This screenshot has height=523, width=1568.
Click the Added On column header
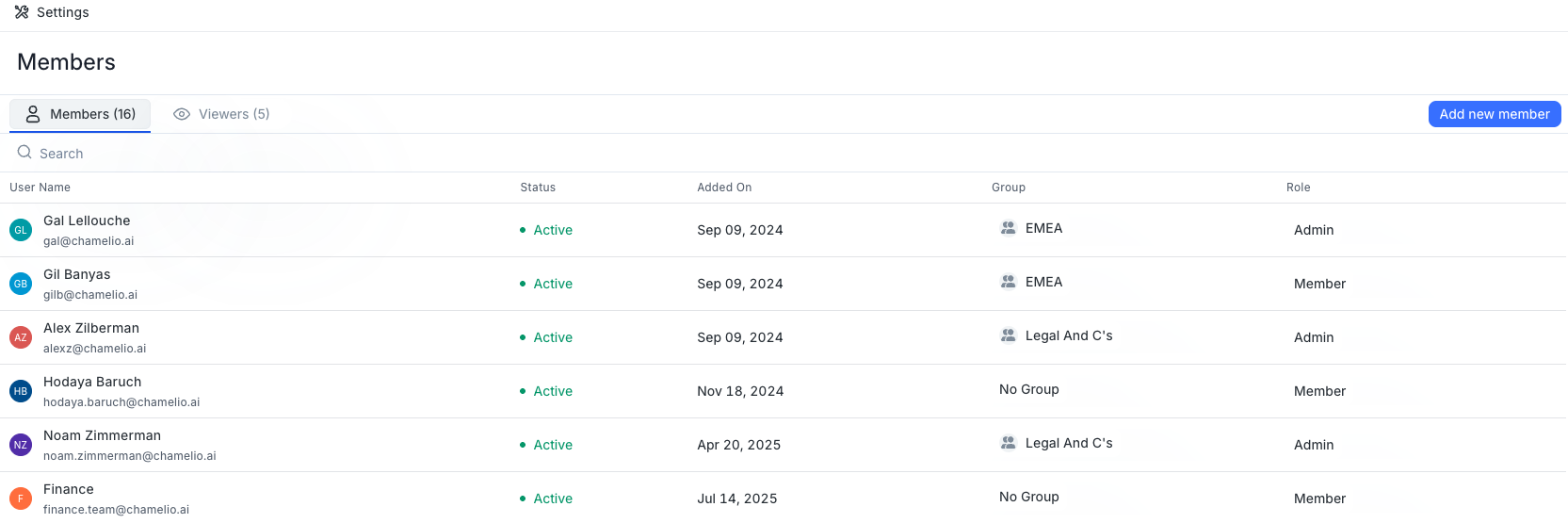[724, 188]
